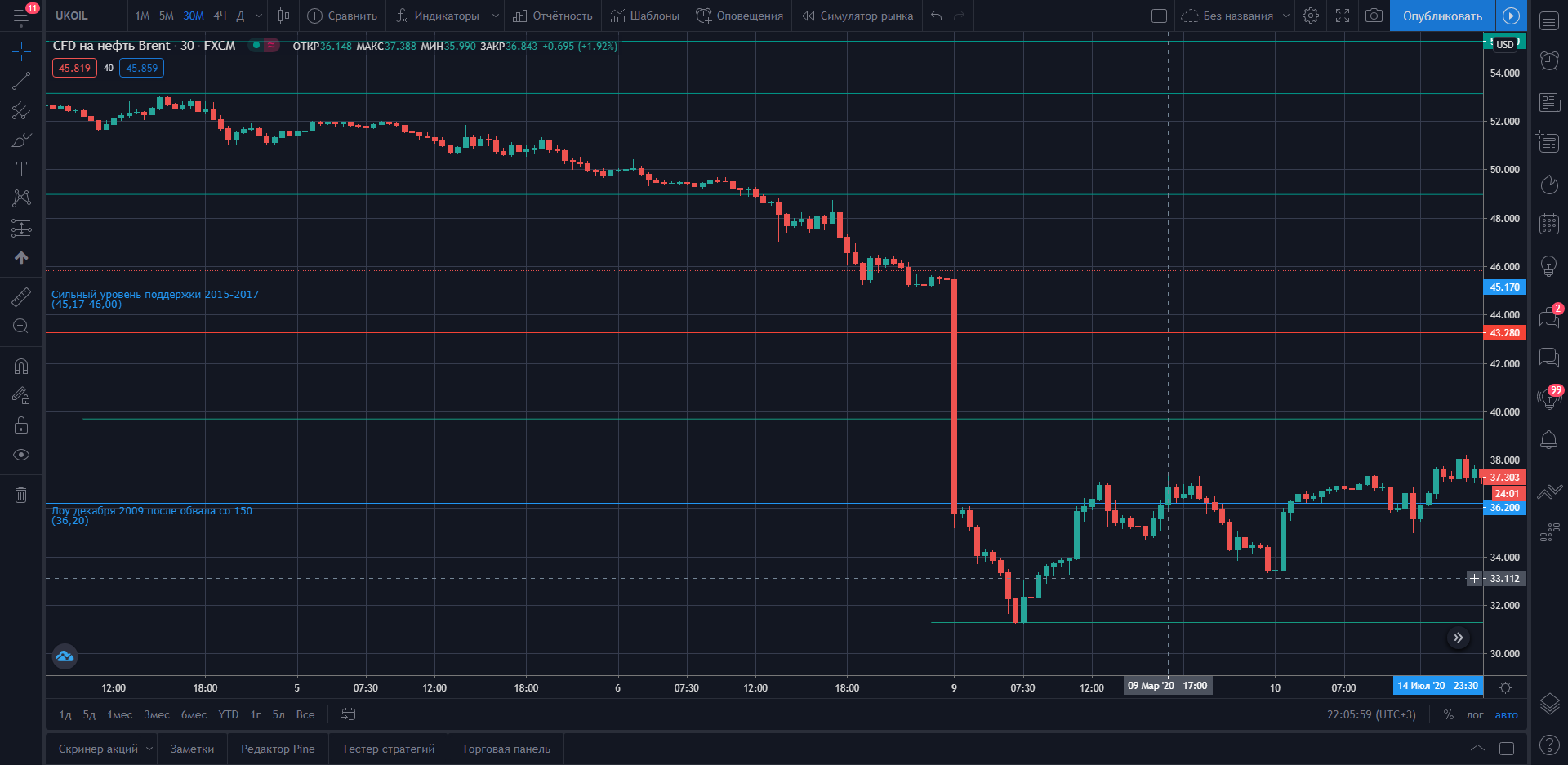Image resolution: width=1568 pixels, height=765 pixels.
Task: Enter fullscreen mode
Action: pyautogui.click(x=1343, y=16)
